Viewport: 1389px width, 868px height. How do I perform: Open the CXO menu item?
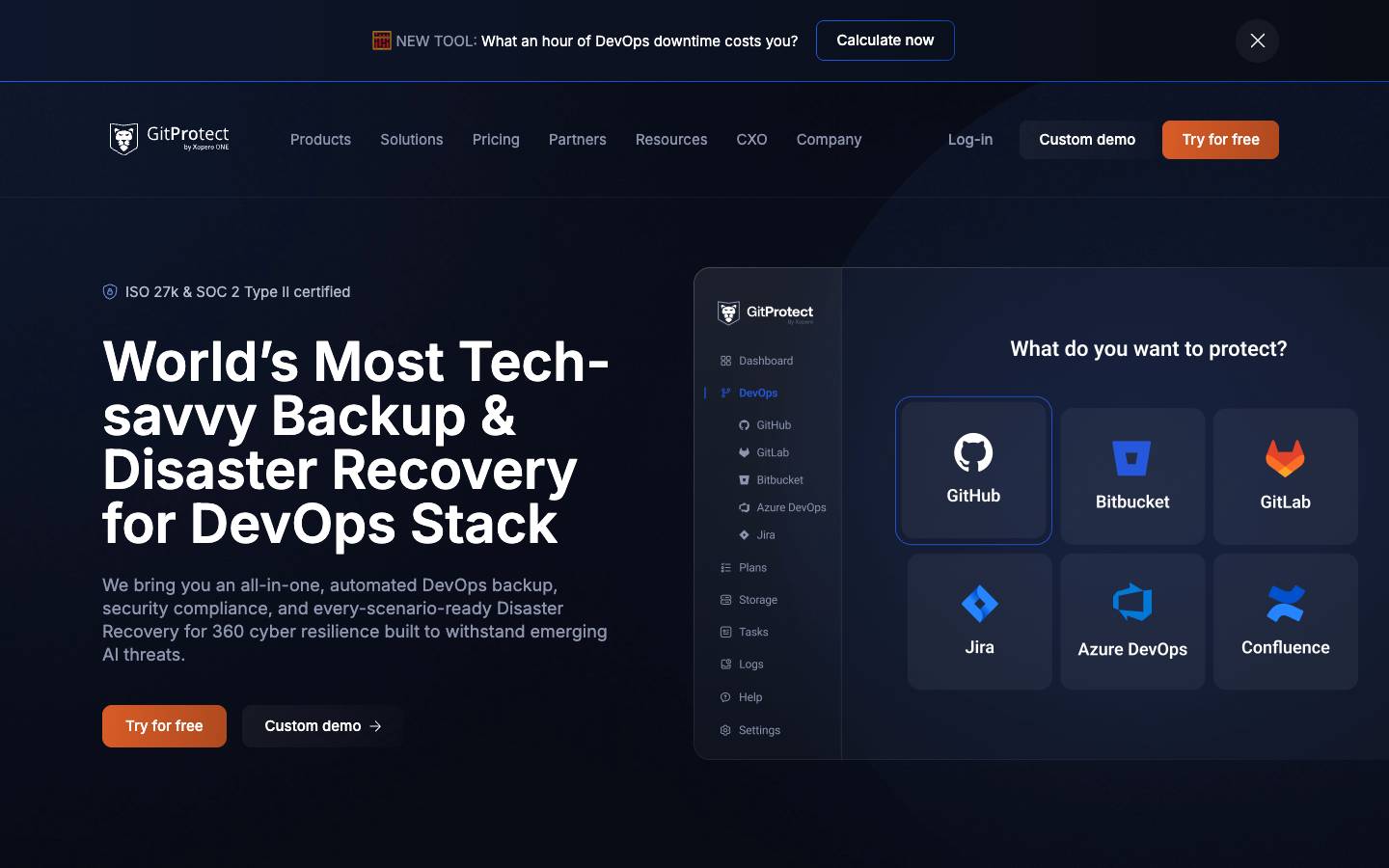pyautogui.click(x=751, y=140)
